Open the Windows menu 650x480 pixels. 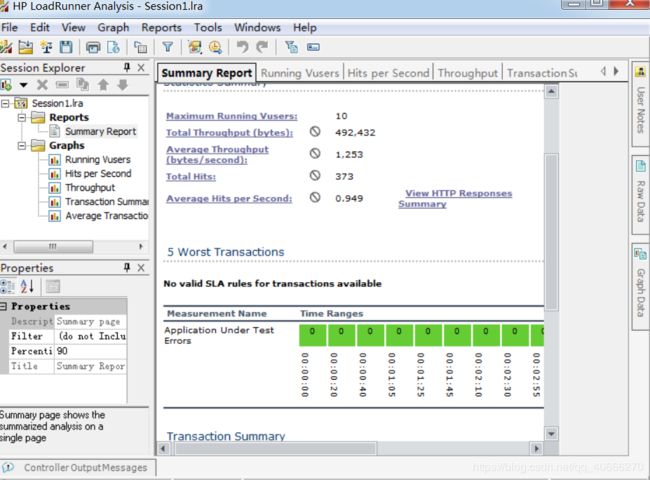(257, 28)
